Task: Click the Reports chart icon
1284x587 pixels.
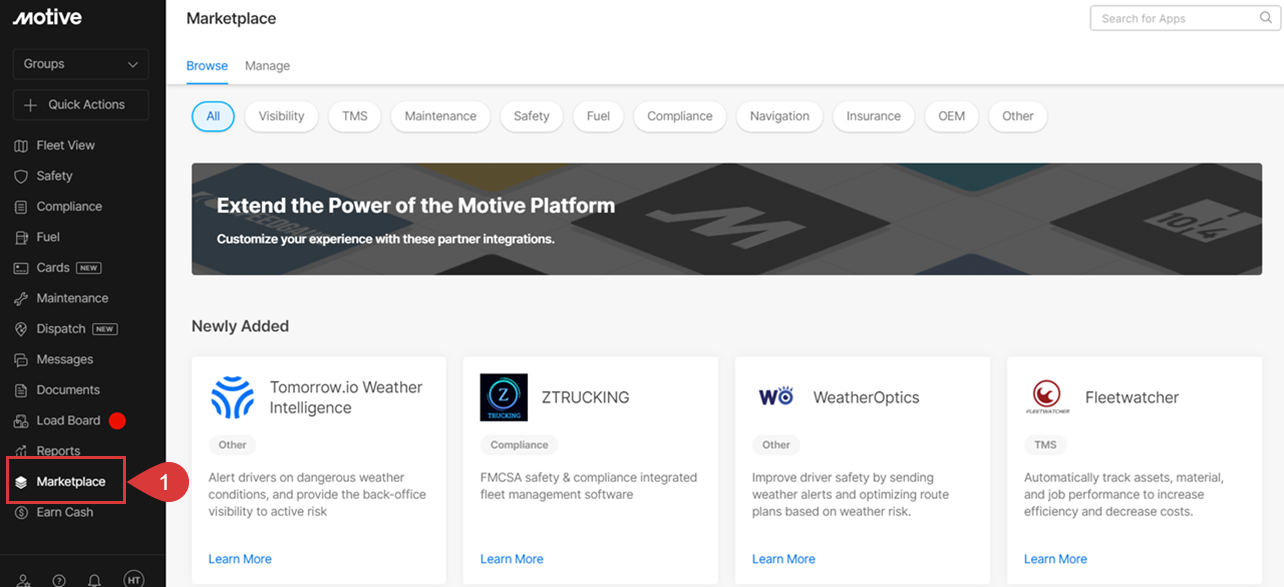Action: [x=21, y=452]
